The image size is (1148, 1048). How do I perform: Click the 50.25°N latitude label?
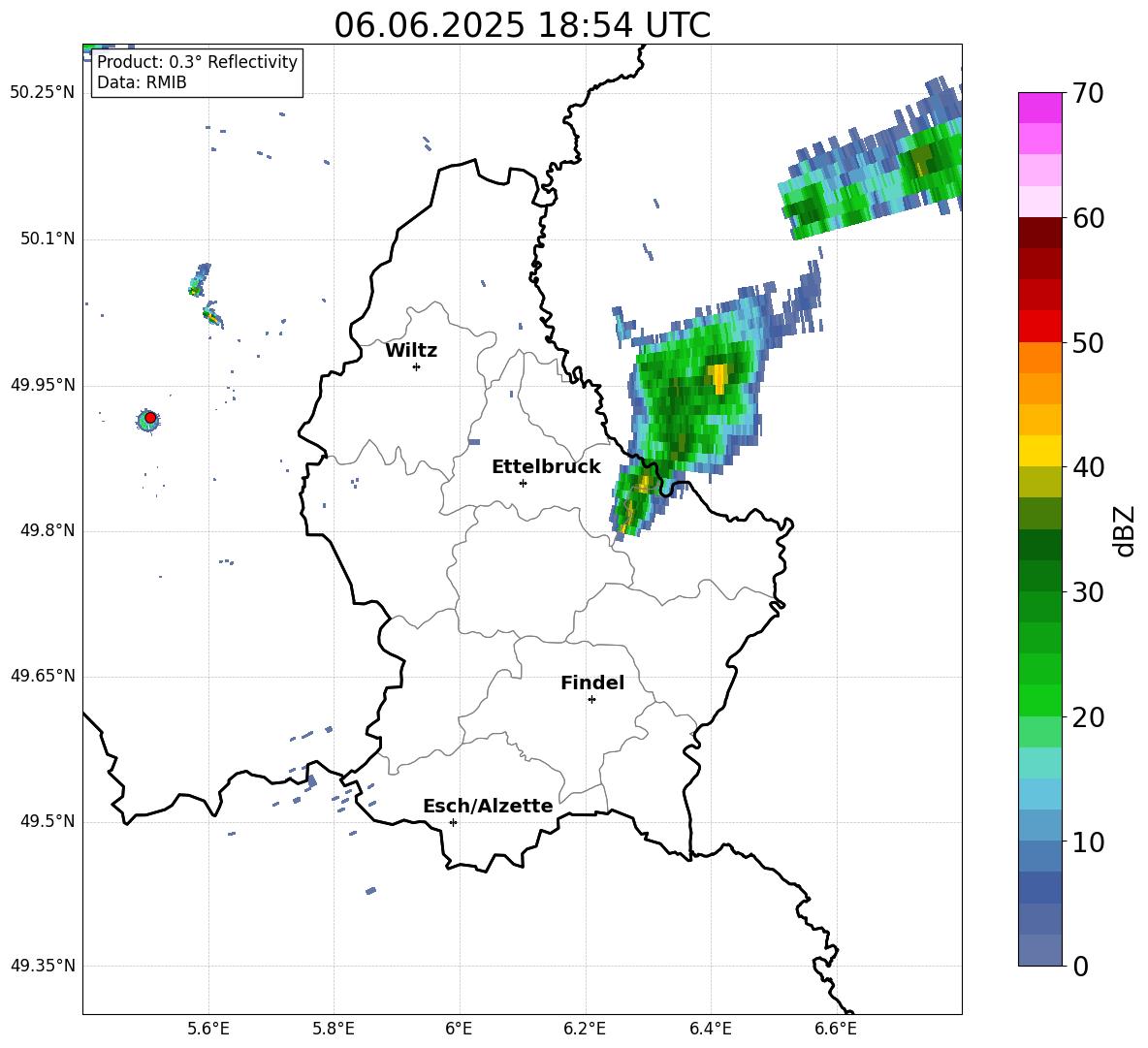tap(43, 93)
